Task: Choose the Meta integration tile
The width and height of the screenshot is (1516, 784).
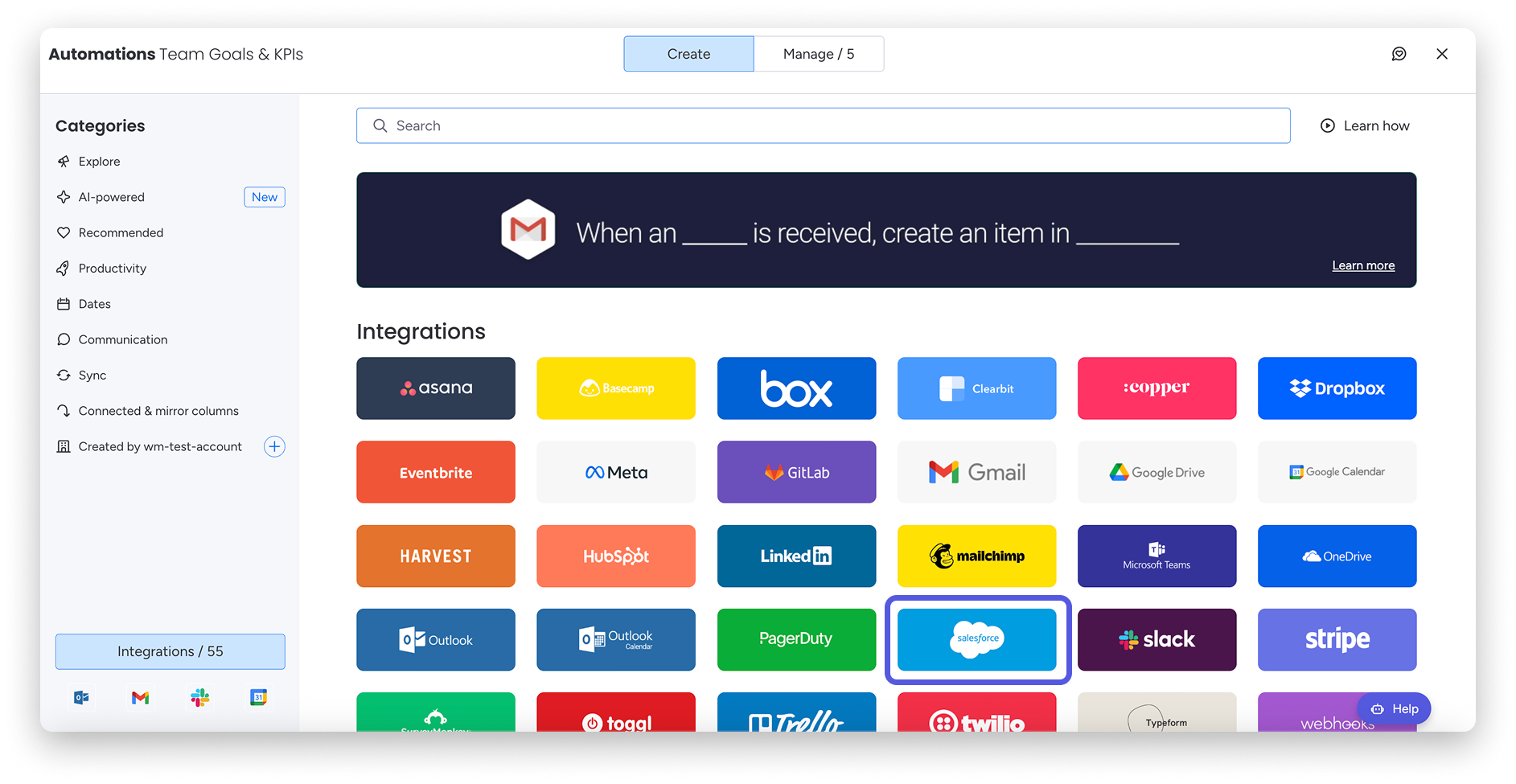Action: tap(616, 472)
